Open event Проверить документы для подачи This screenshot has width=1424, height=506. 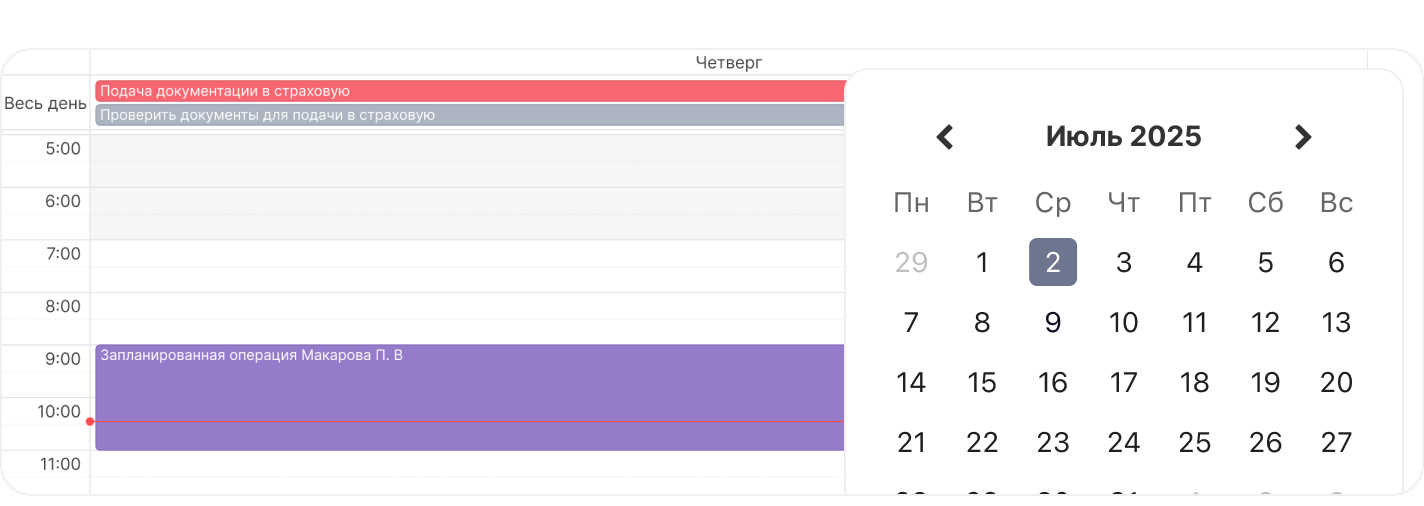tap(470, 115)
